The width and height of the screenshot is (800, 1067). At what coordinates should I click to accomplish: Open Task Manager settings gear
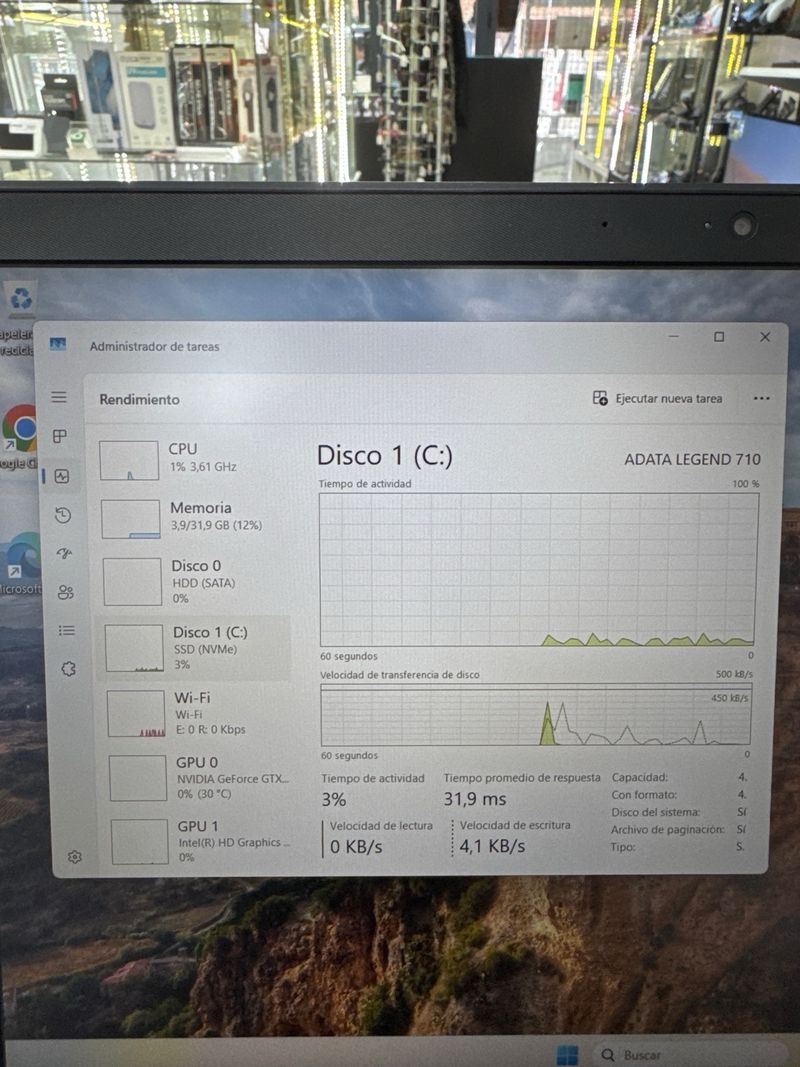[x=75, y=857]
